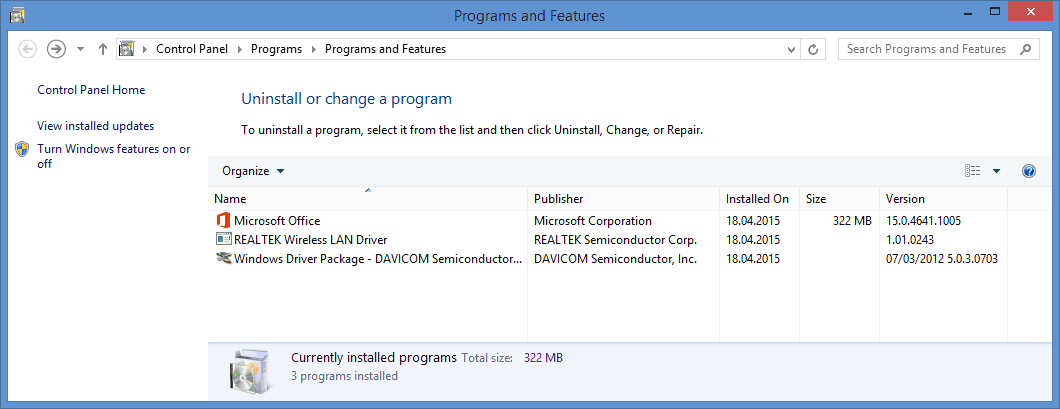Open View installed updates link
This screenshot has width=1060, height=409.
click(95, 126)
